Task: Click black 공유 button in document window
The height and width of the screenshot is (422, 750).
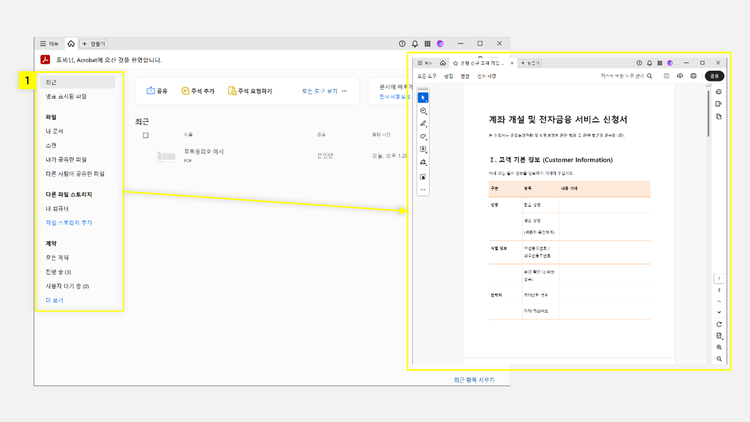Action: pos(714,76)
